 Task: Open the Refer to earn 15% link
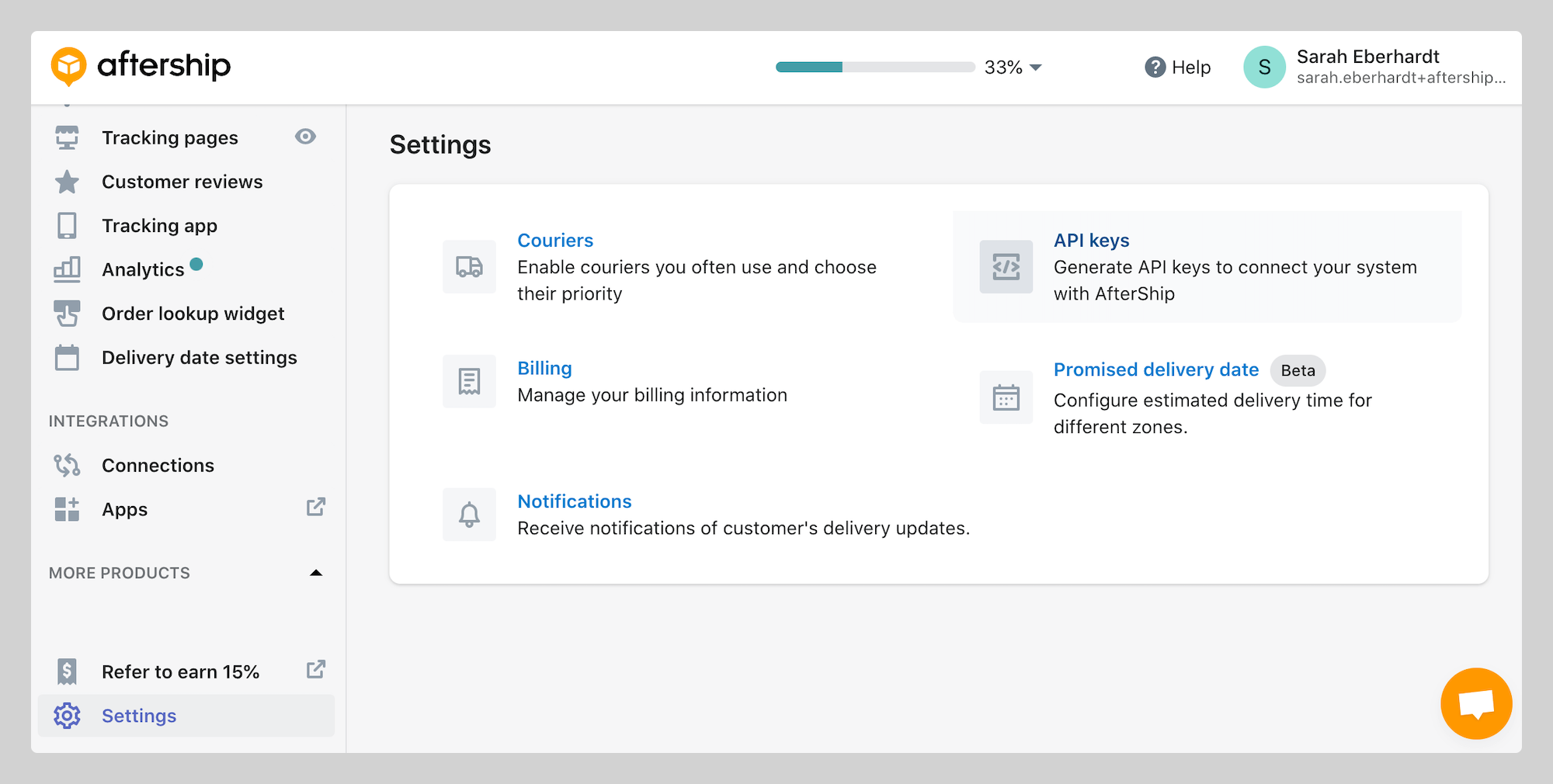tap(180, 671)
